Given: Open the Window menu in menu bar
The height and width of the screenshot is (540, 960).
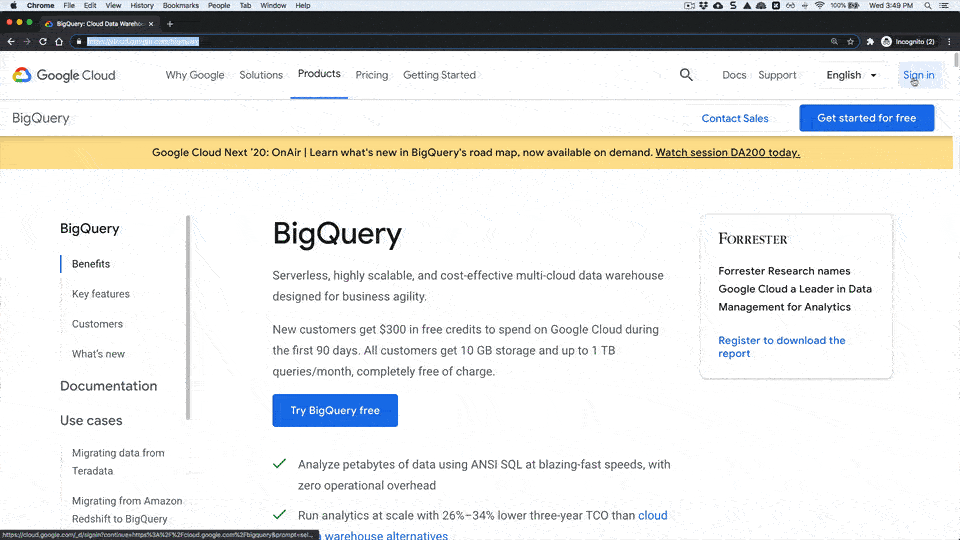Looking at the screenshot, I should click(273, 6).
